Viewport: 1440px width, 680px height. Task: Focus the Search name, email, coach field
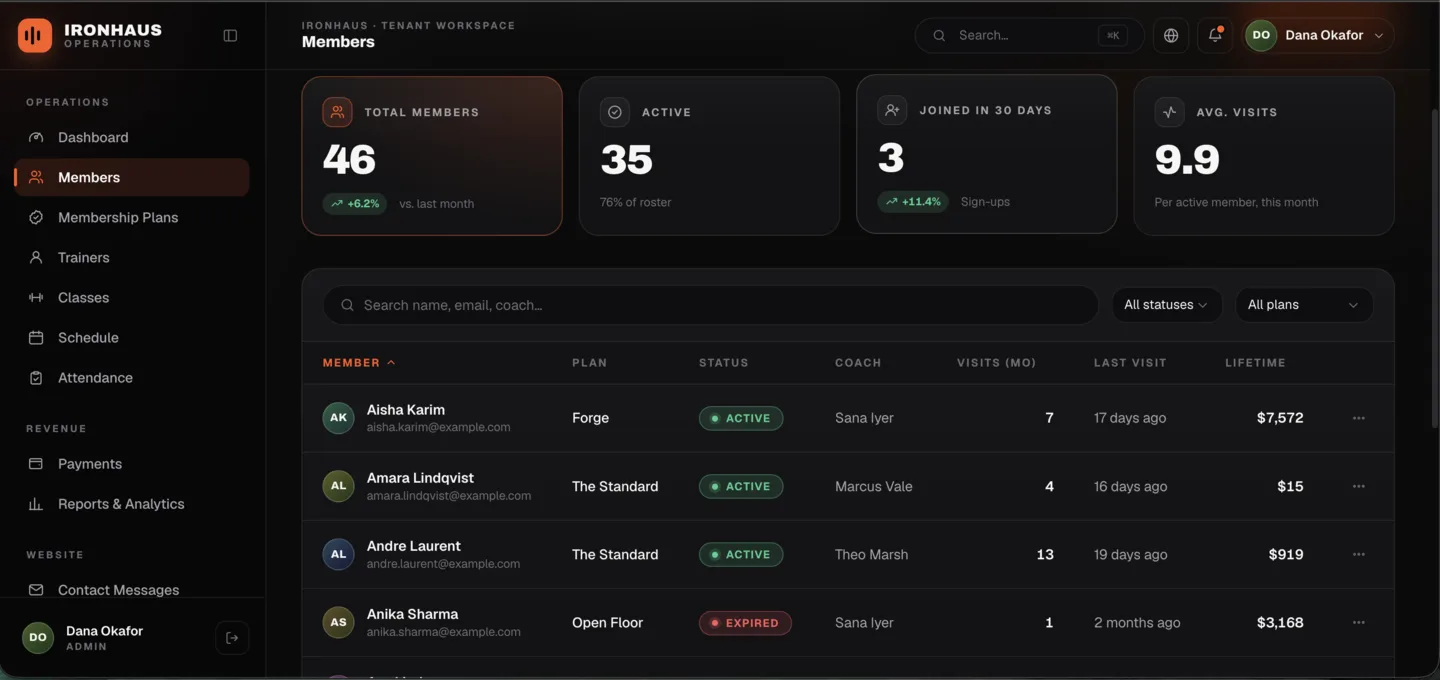click(710, 305)
